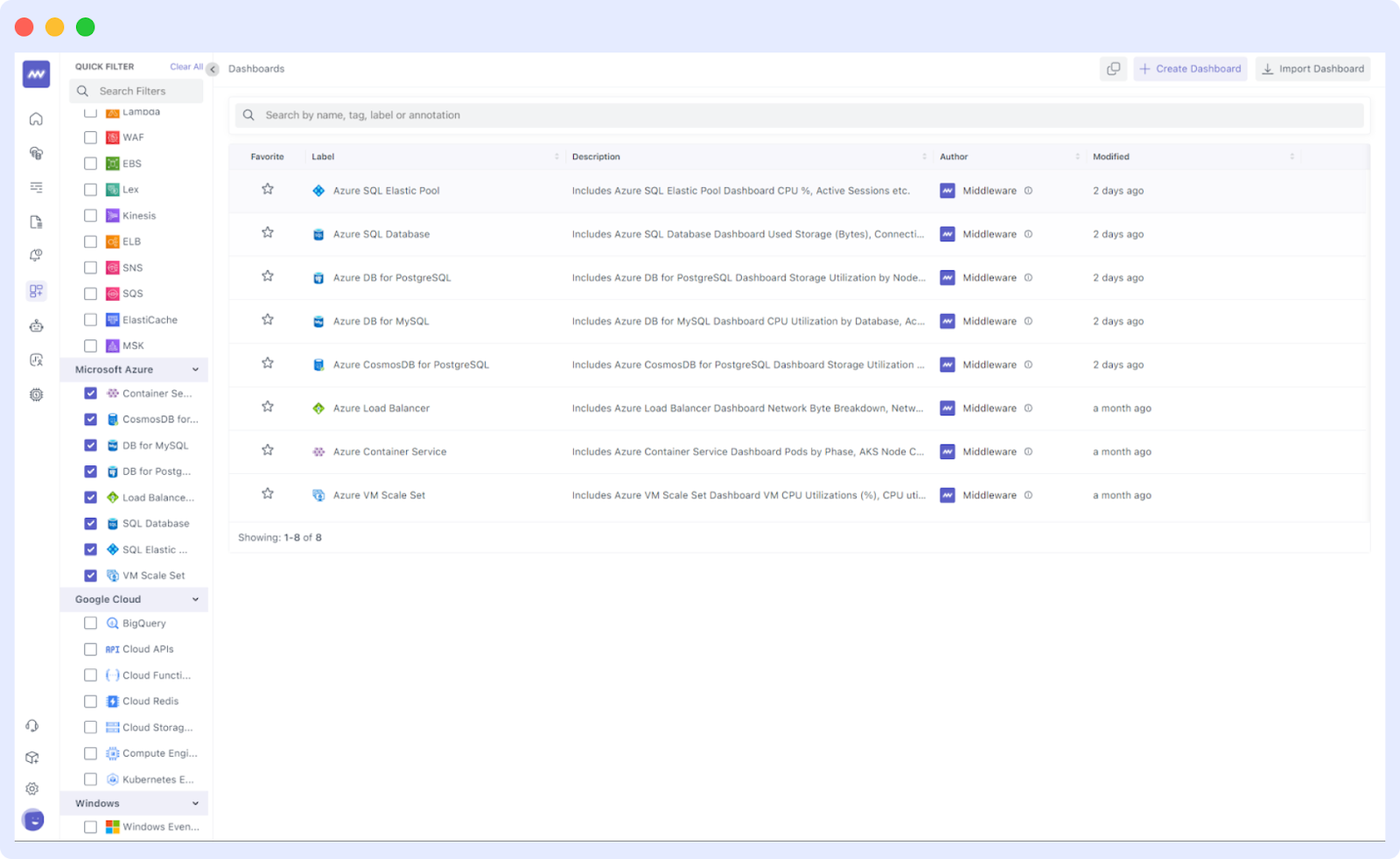Open the support headset icon near the bottom
The height and width of the screenshot is (859, 1400).
[x=32, y=725]
